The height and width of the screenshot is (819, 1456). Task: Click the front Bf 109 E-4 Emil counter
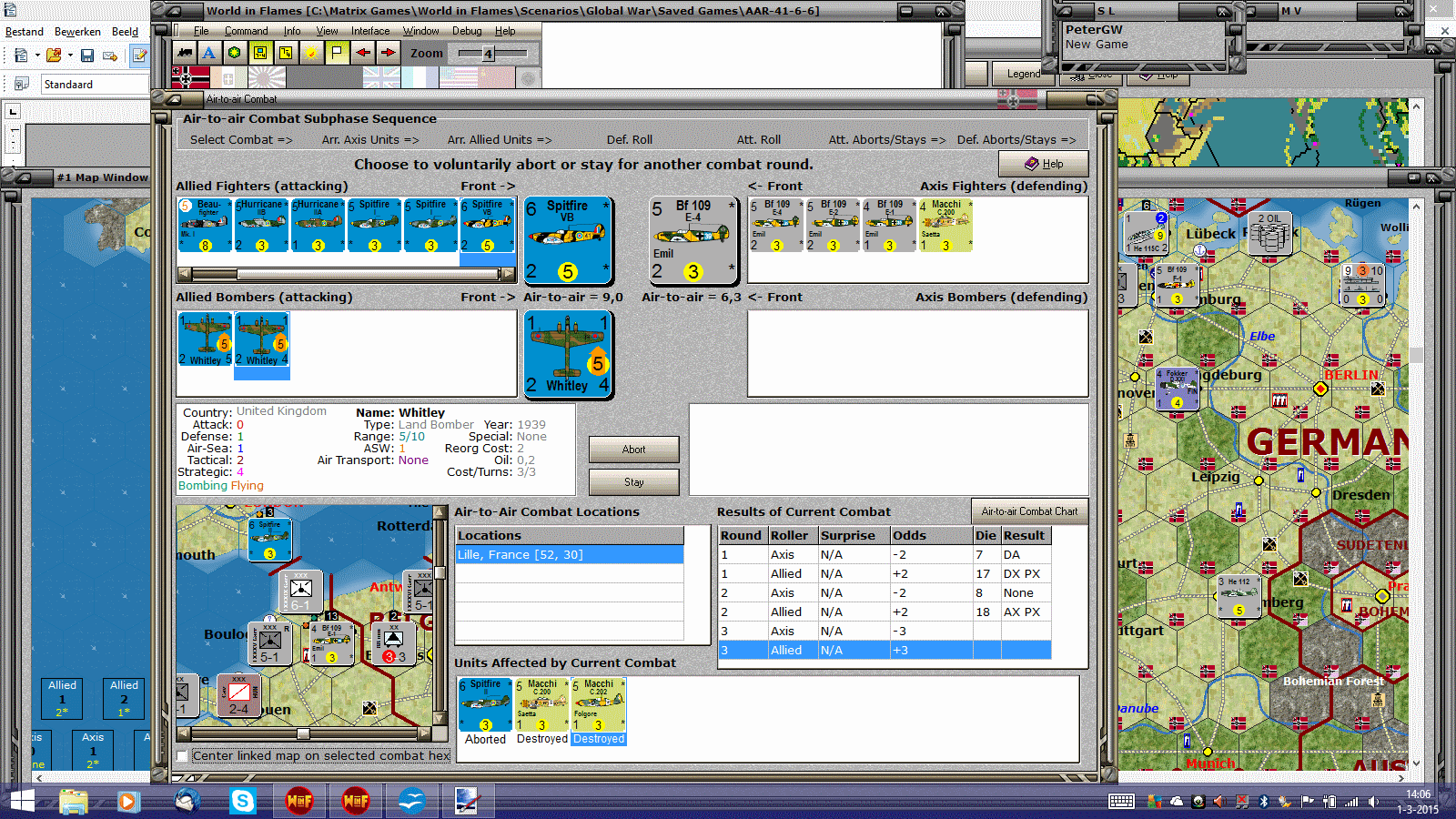(693, 241)
